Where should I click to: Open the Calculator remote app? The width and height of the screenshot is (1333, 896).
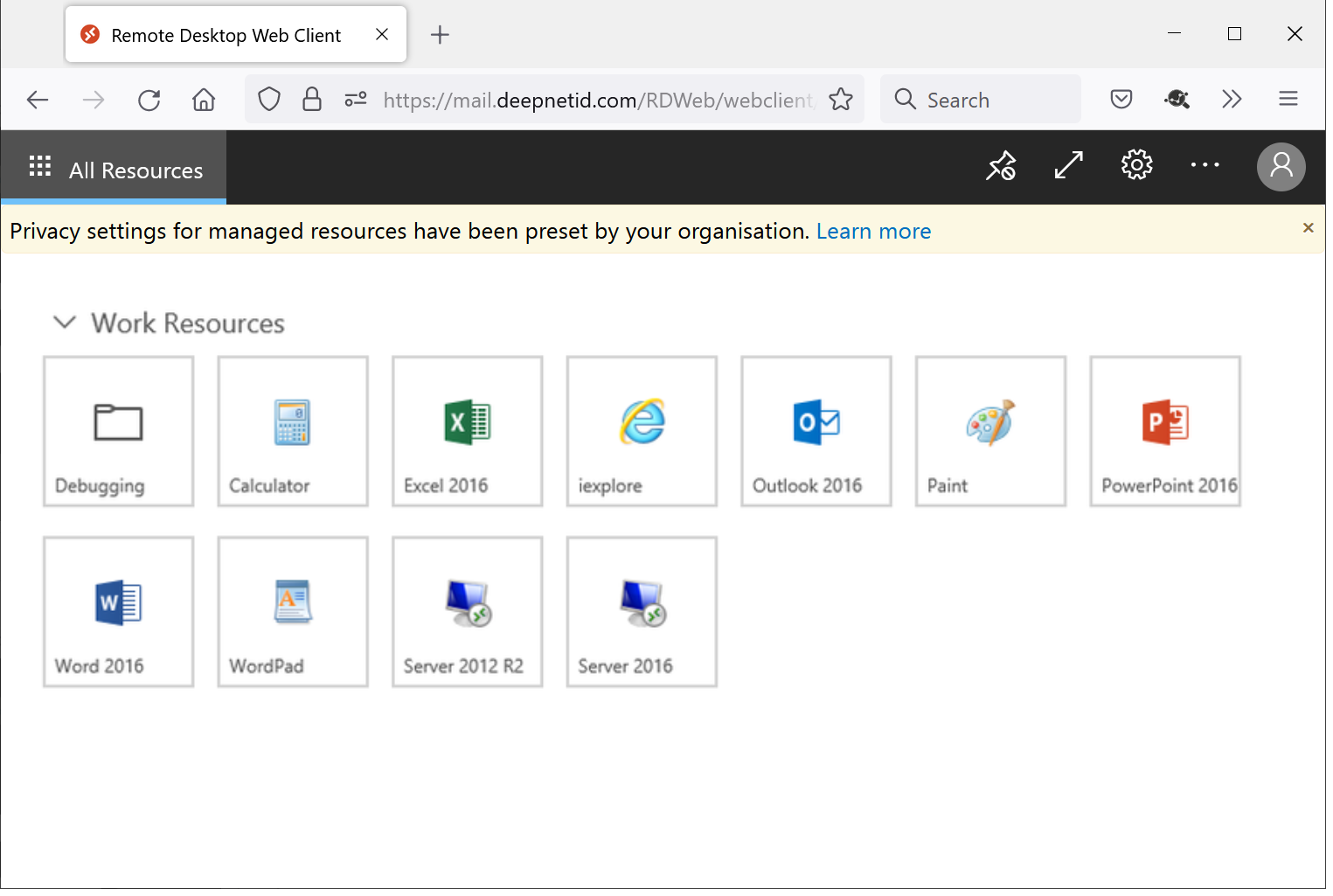click(x=293, y=431)
